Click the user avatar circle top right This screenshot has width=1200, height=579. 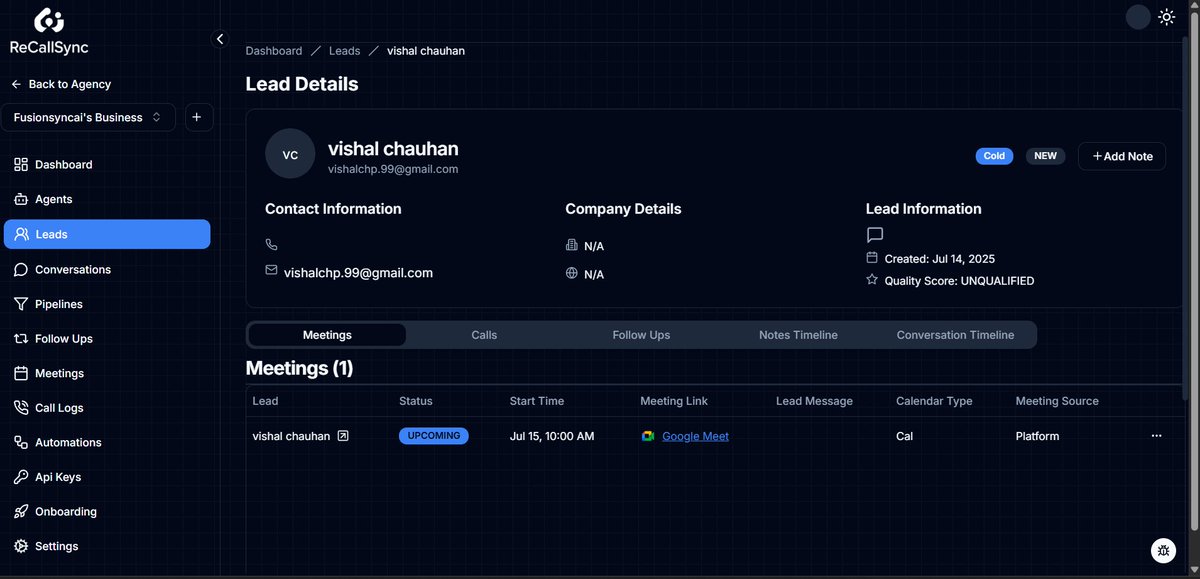pos(1136,17)
